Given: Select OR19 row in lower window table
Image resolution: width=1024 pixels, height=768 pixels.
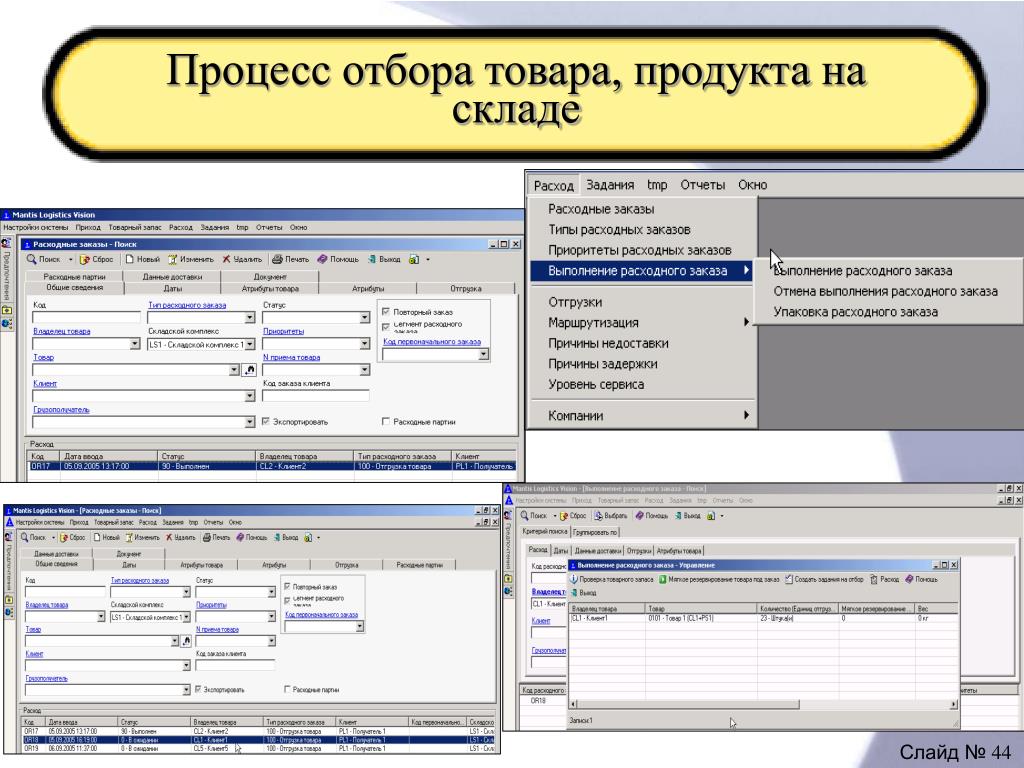Looking at the screenshot, I should [x=258, y=748].
